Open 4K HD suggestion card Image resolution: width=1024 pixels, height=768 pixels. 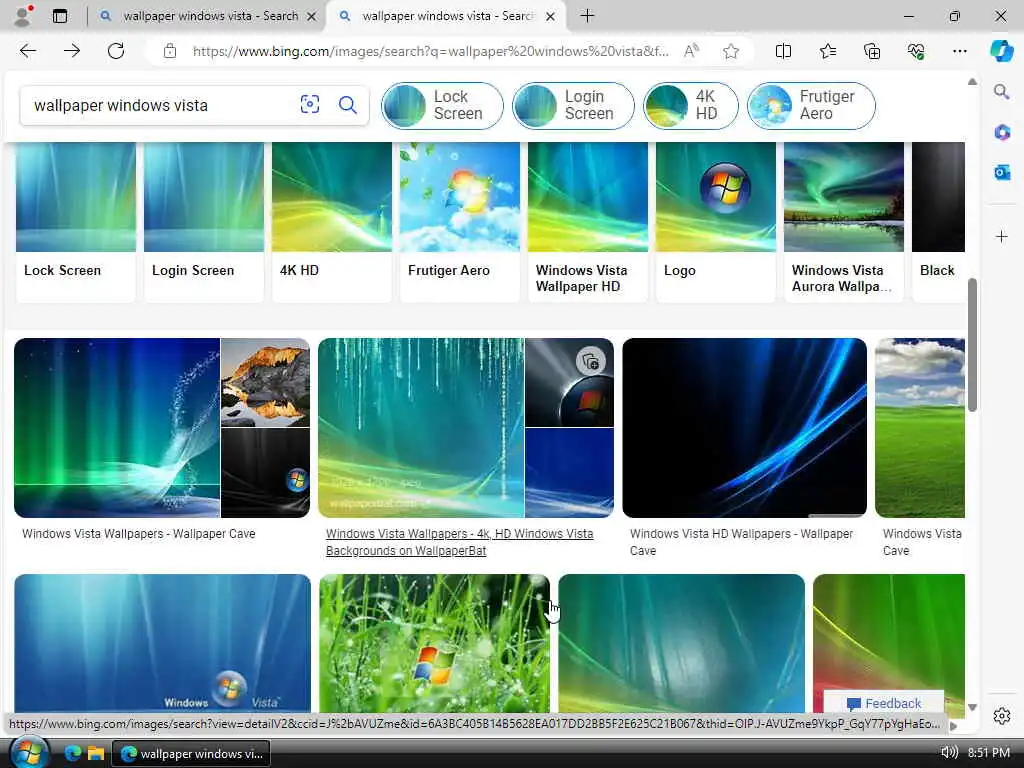[332, 222]
